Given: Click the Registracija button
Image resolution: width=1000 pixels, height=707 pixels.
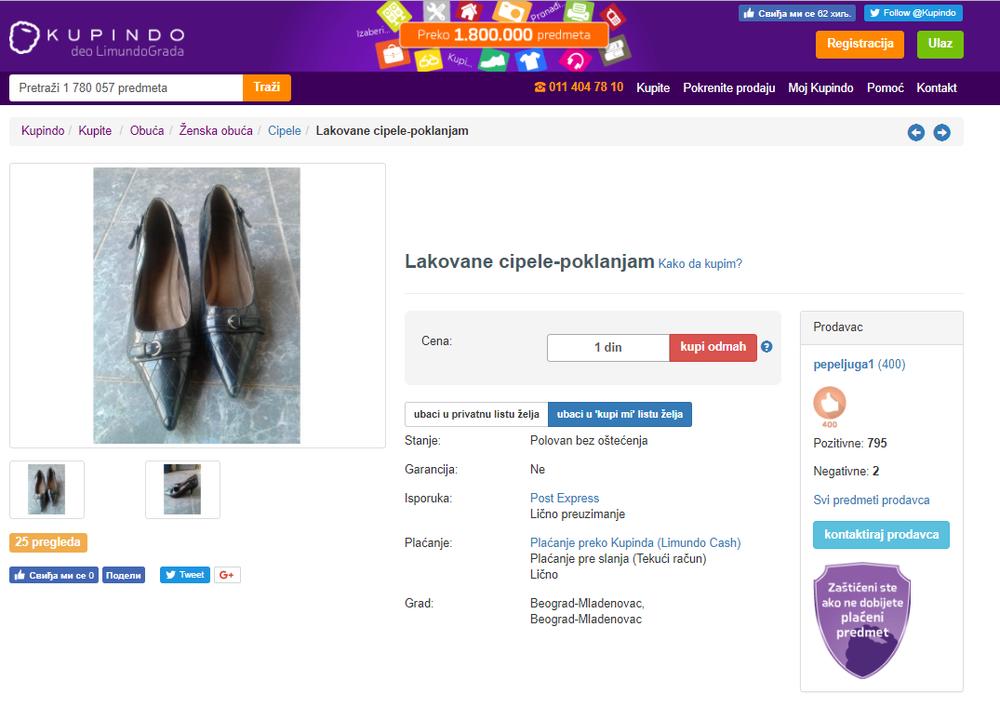Looking at the screenshot, I should tap(859, 44).
